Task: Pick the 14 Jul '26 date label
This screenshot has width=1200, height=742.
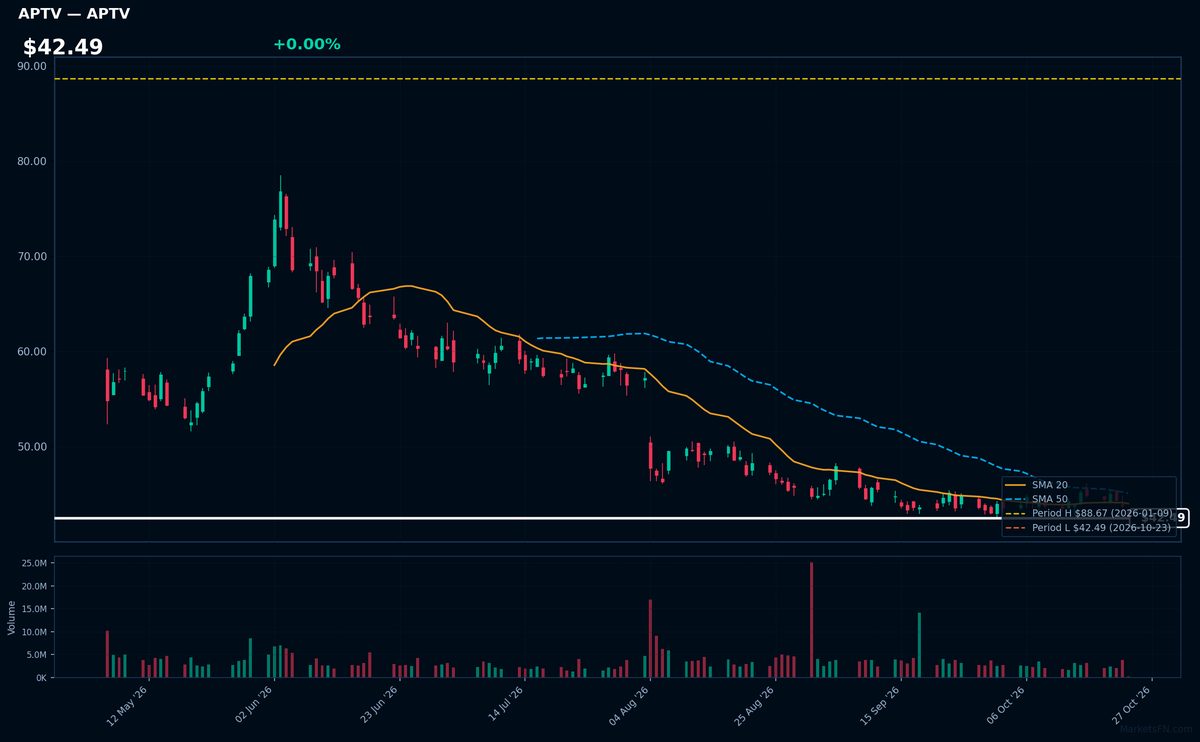Action: coord(505,704)
